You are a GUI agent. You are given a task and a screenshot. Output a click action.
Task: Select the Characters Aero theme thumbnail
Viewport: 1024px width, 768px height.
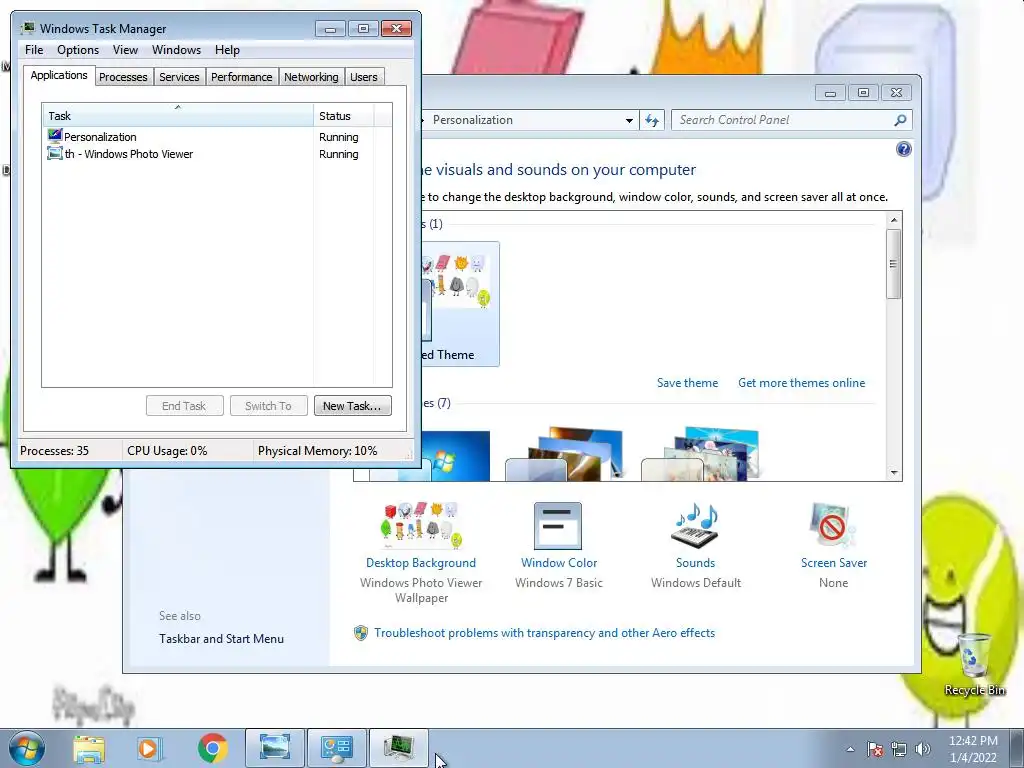(700, 454)
